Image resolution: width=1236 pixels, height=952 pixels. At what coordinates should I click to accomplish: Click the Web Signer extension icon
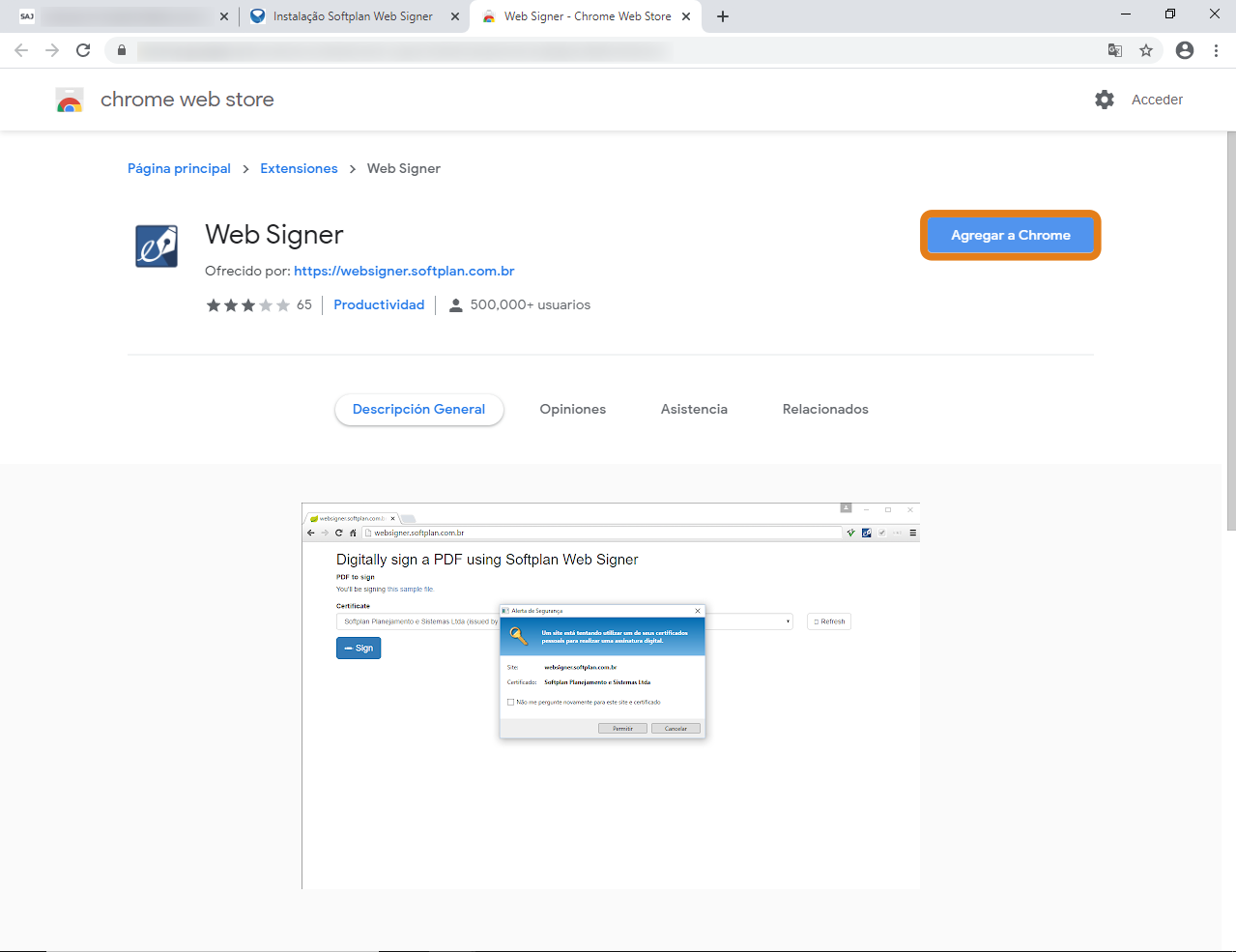click(x=157, y=245)
